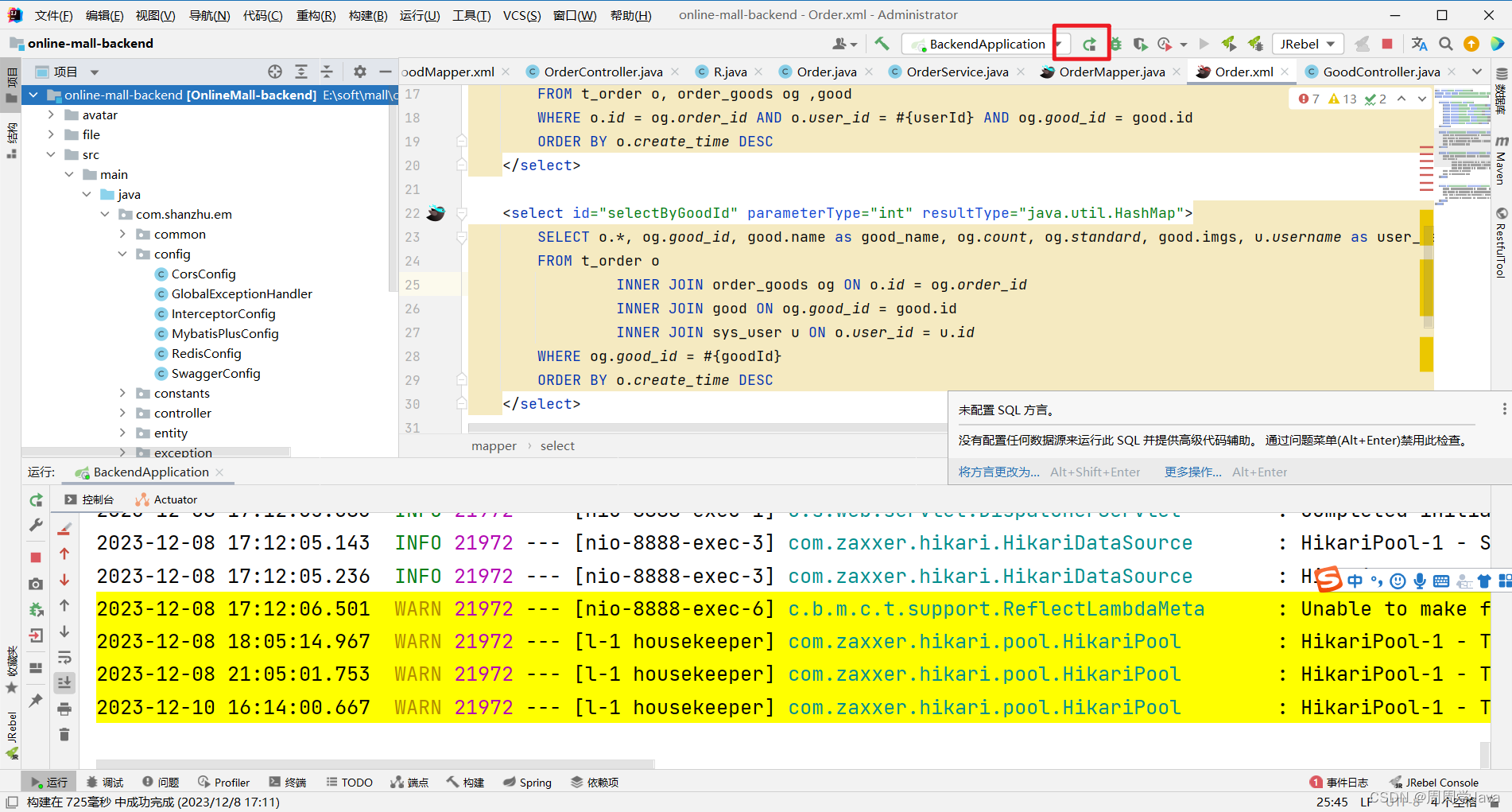Click the Debug bug icon in toolbar

click(x=1115, y=44)
